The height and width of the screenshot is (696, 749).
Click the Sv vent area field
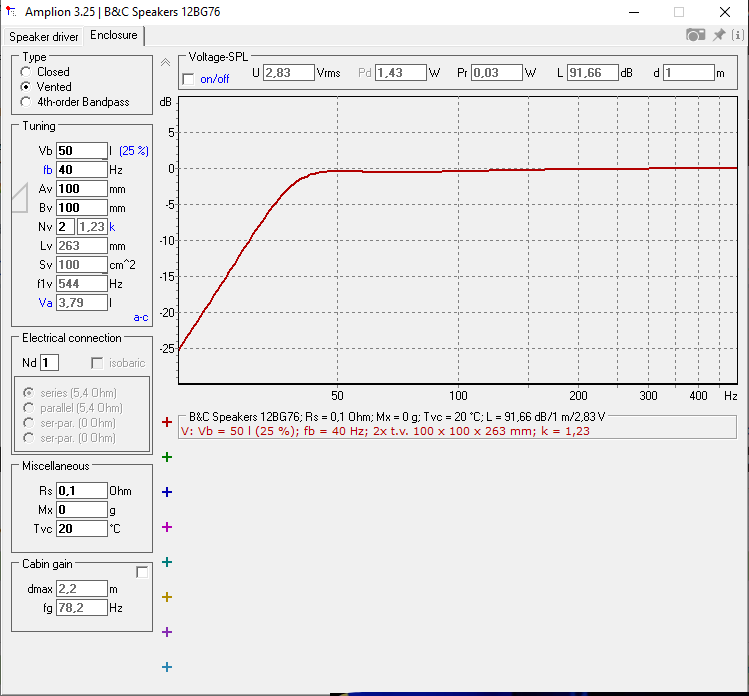[82, 265]
